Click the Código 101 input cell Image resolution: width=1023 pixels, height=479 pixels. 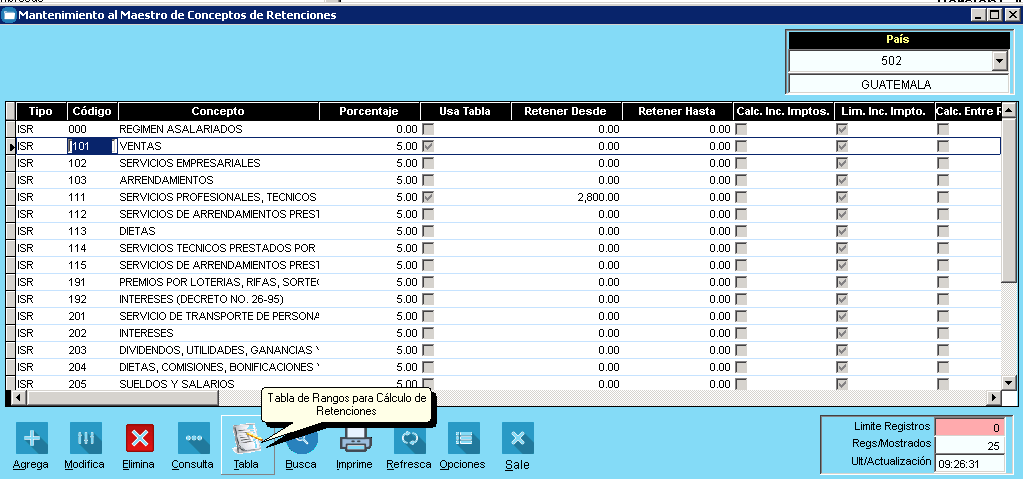[x=91, y=146]
